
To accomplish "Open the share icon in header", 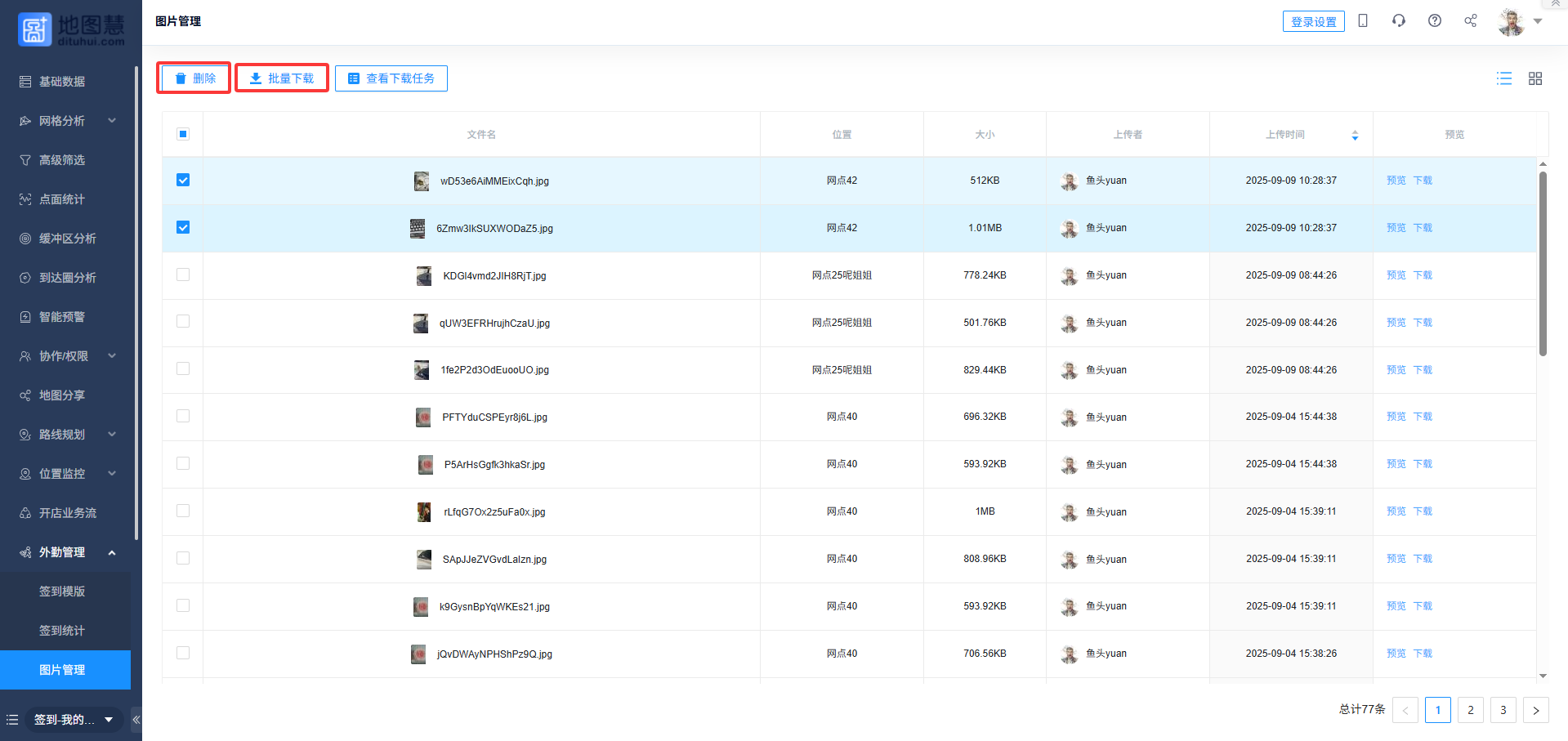I will (x=1471, y=21).
